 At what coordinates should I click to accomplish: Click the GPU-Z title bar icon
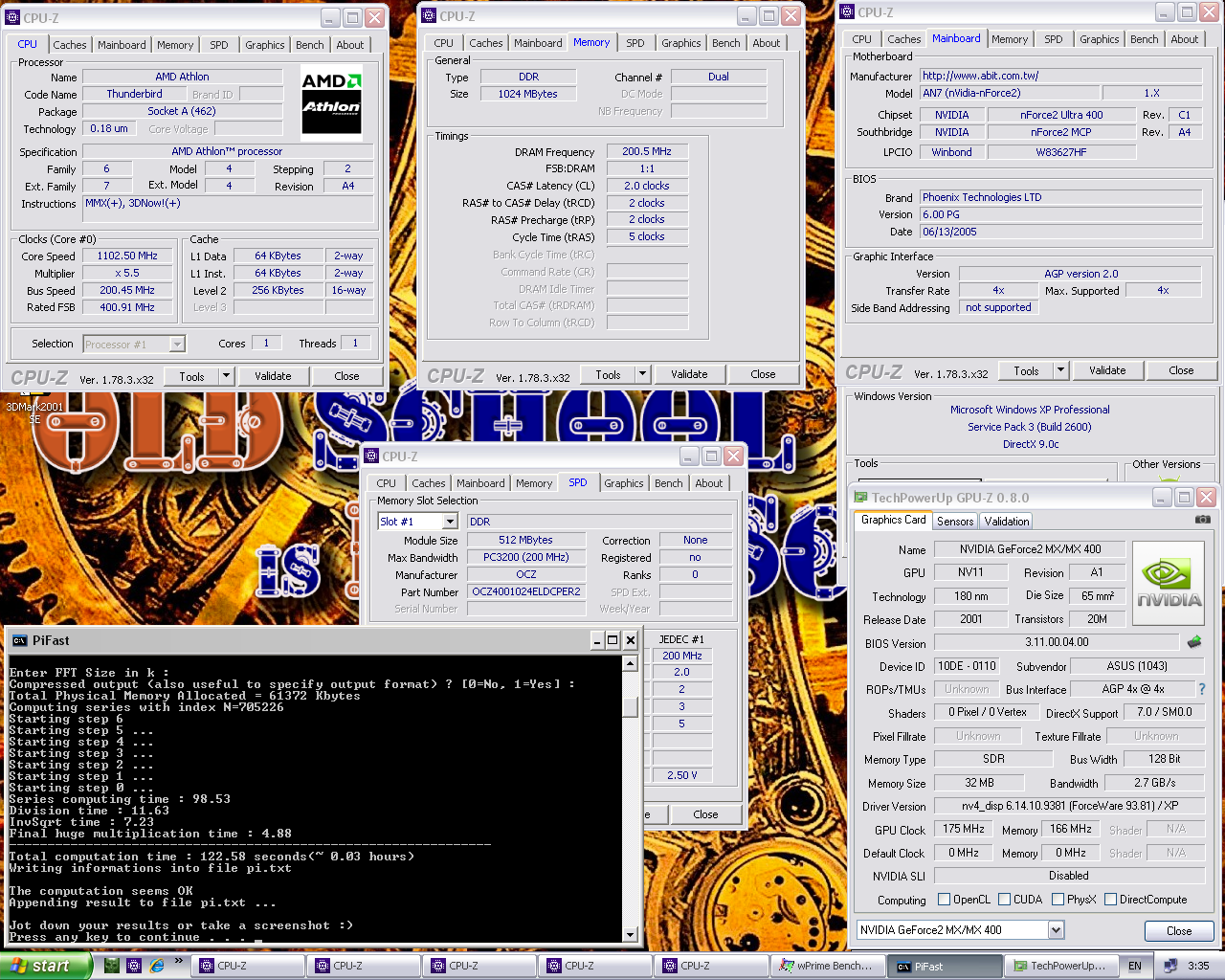click(860, 498)
